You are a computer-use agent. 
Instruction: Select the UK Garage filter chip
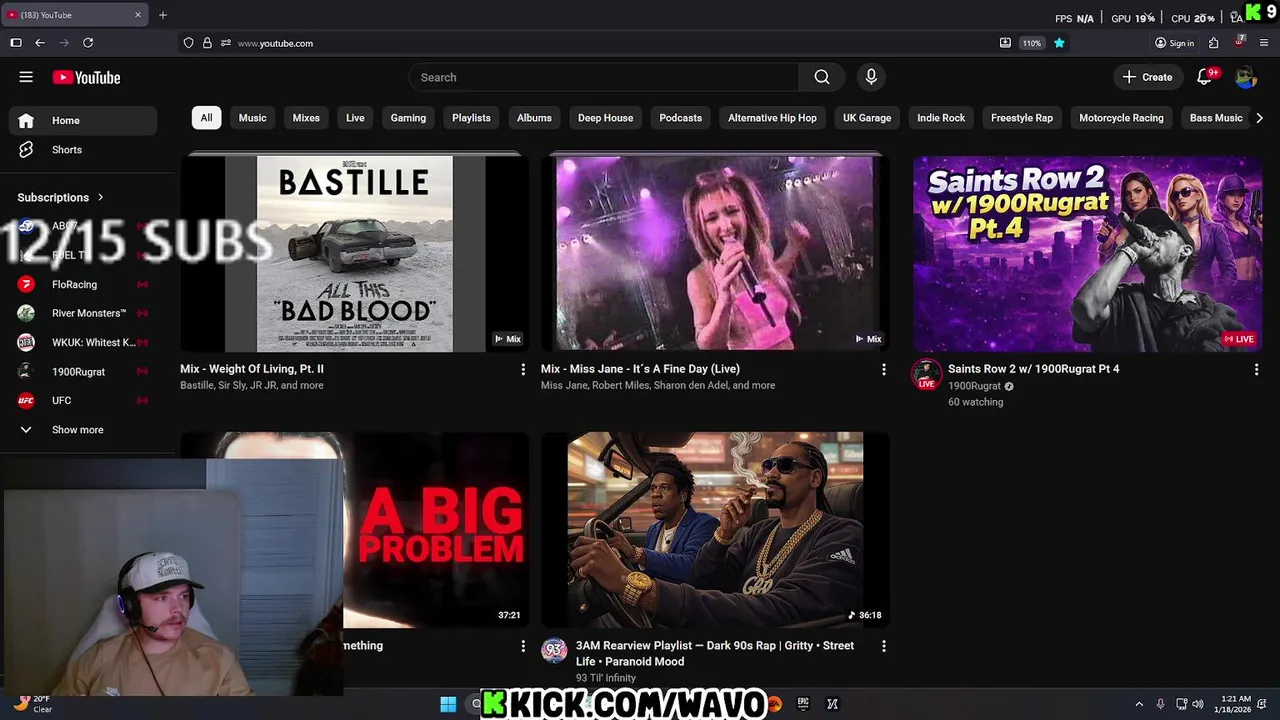coord(867,118)
